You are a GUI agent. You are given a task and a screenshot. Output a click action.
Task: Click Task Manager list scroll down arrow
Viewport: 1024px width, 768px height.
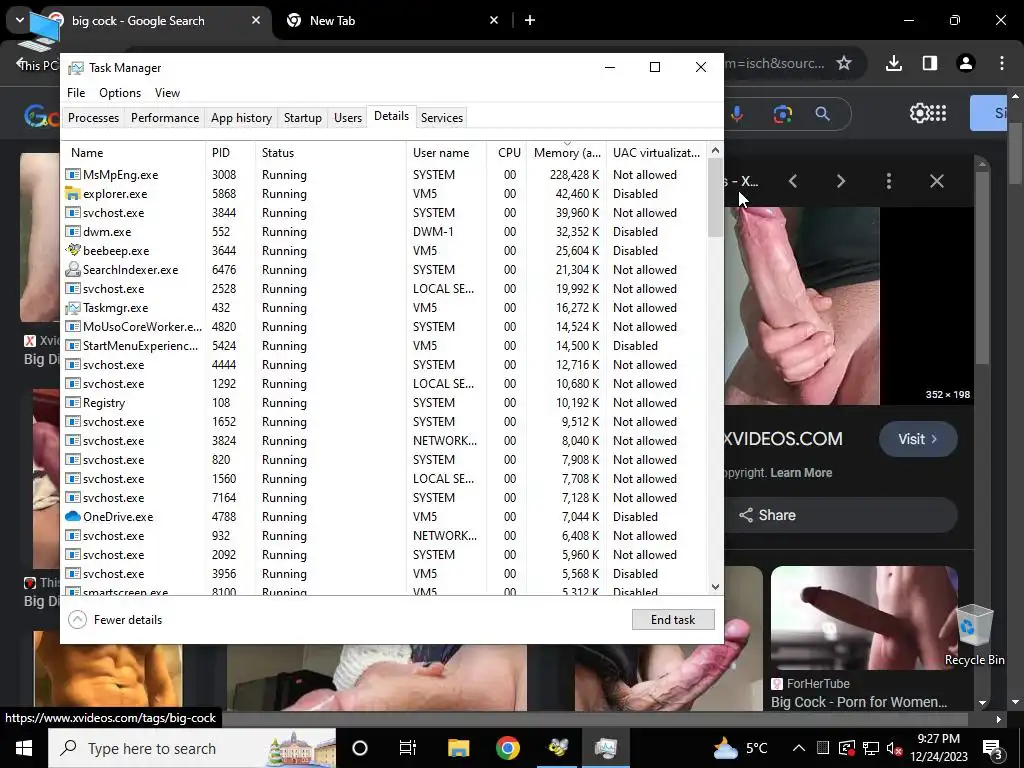click(715, 587)
